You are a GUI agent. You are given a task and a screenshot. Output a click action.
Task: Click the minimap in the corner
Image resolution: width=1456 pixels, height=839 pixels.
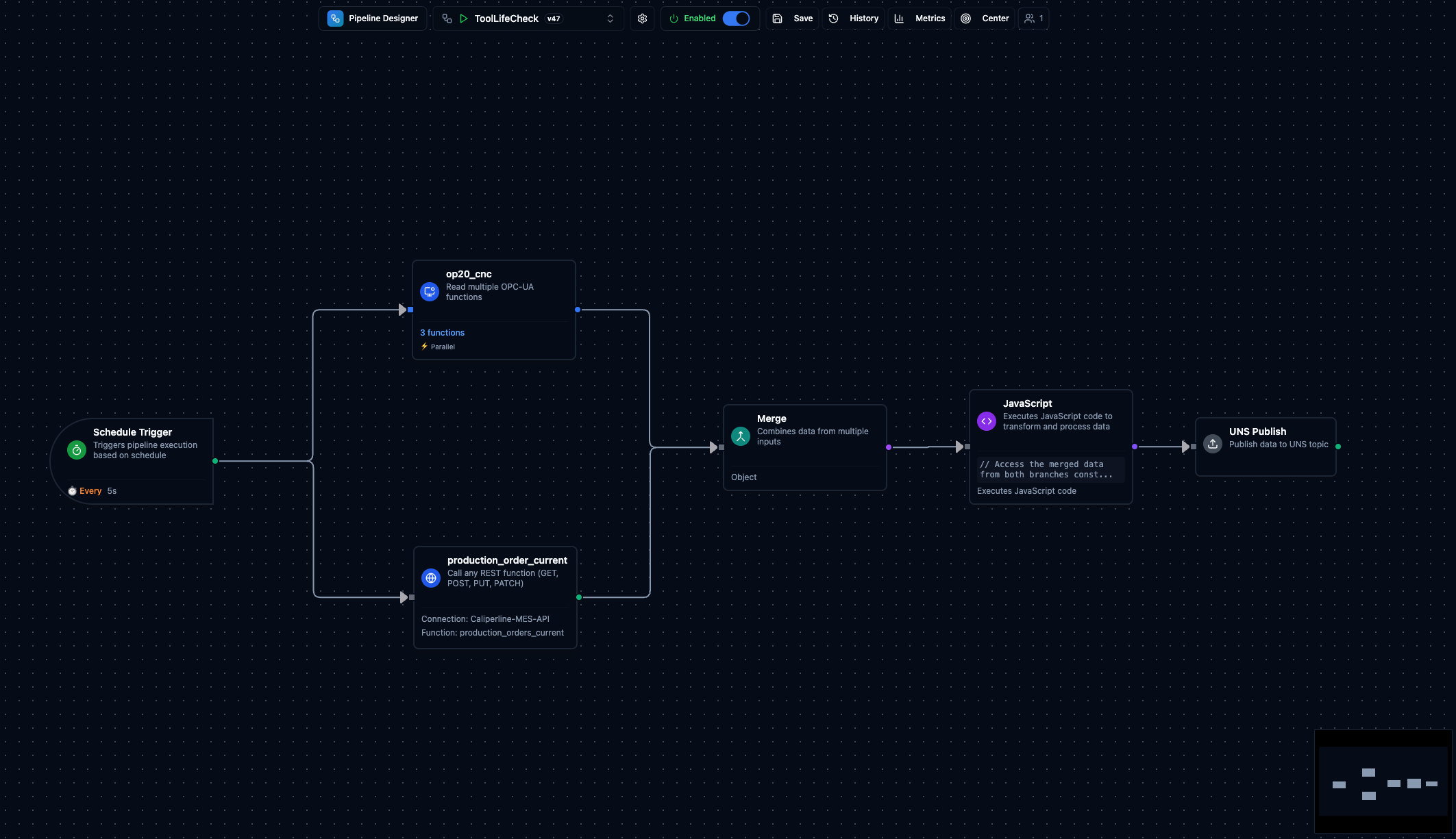[1383, 781]
